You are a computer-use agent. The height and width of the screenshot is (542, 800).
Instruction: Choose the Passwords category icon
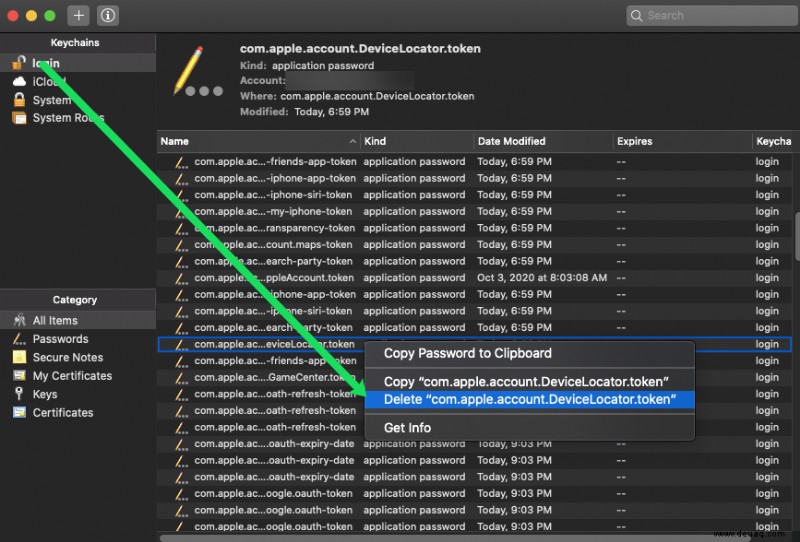click(19, 339)
